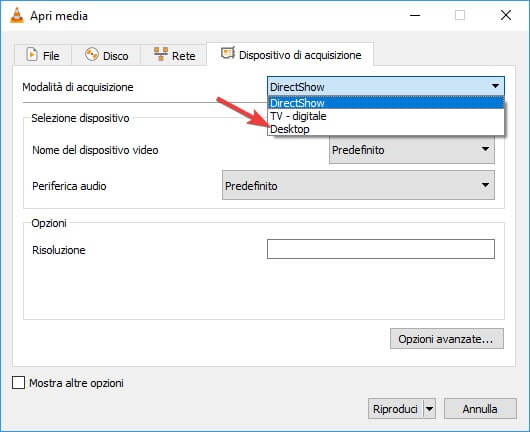Click the VLC cone icon in title bar
Viewport: 530px width, 432px height.
tap(17, 15)
